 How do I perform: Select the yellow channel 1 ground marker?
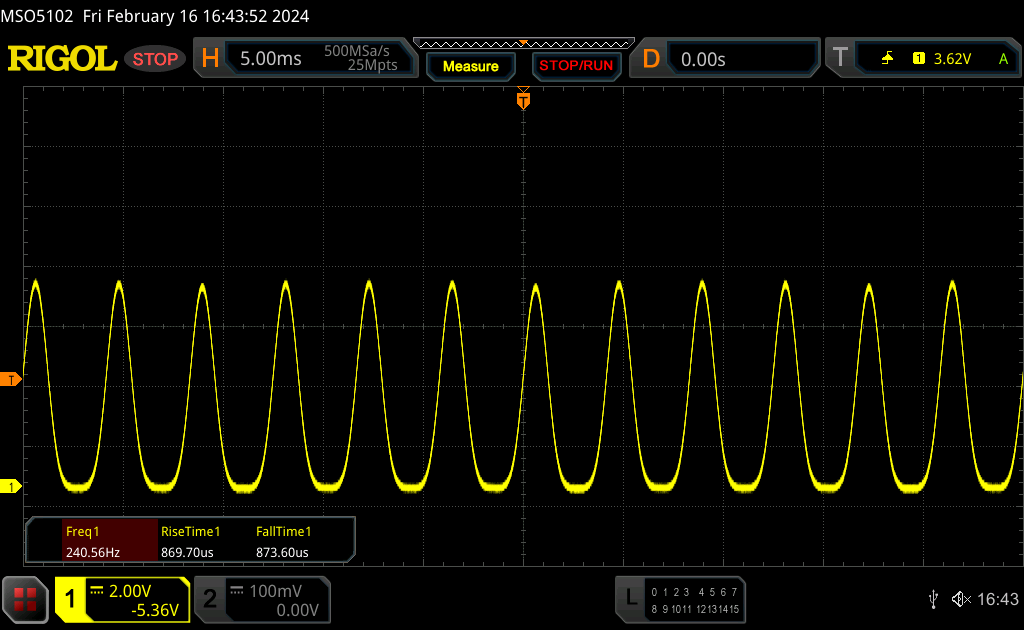click(10, 486)
